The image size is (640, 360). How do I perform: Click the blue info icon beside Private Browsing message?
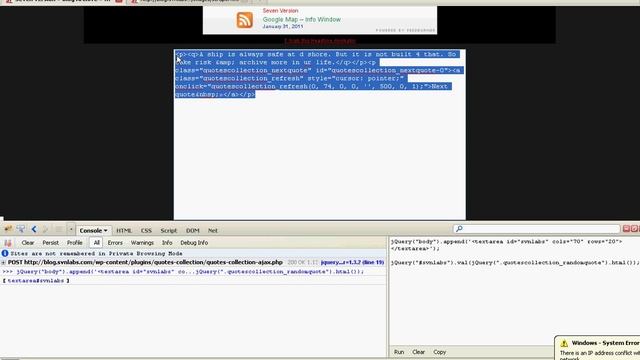click(5, 253)
